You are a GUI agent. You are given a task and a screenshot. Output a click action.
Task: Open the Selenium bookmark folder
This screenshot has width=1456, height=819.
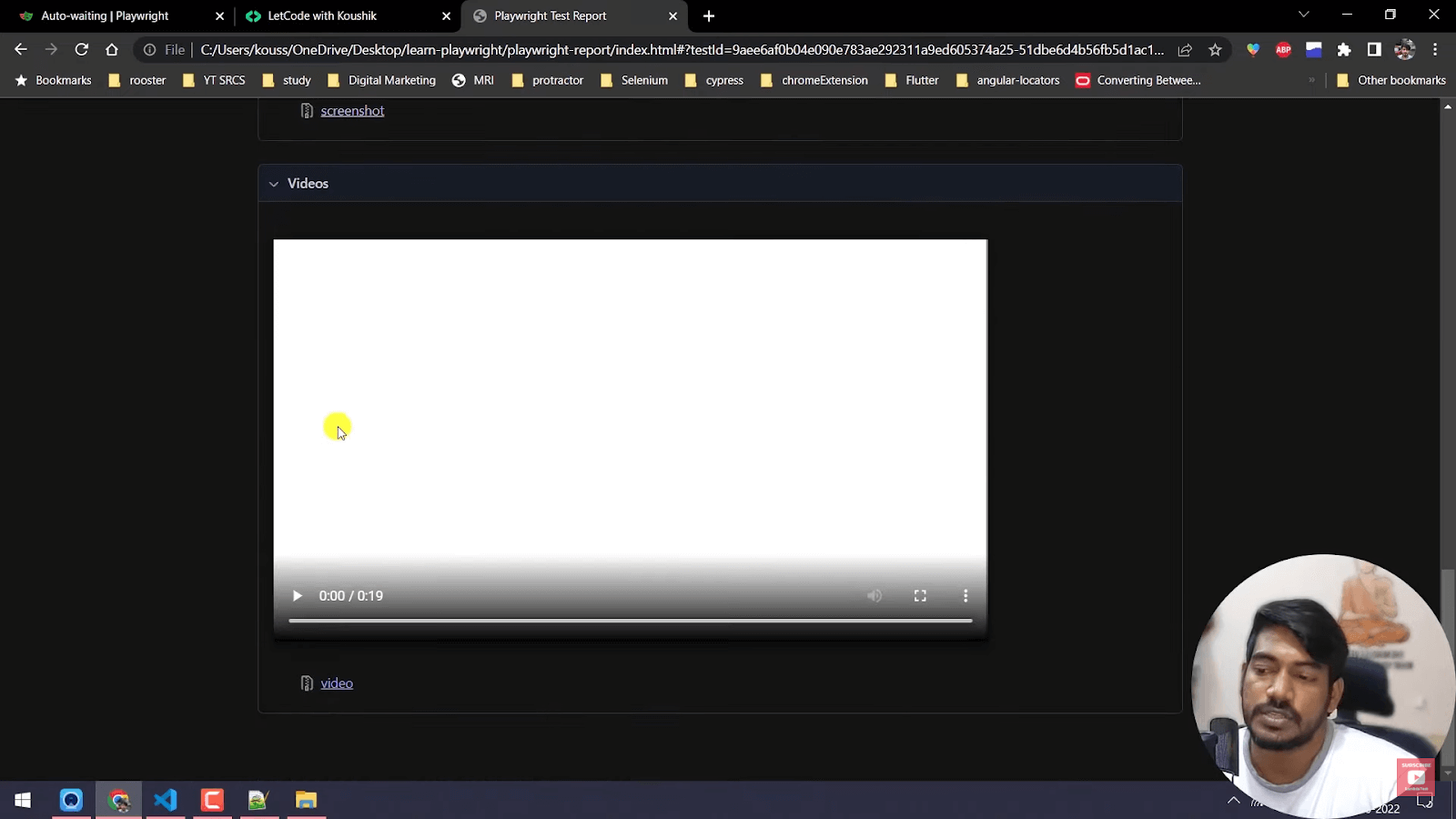(x=634, y=80)
